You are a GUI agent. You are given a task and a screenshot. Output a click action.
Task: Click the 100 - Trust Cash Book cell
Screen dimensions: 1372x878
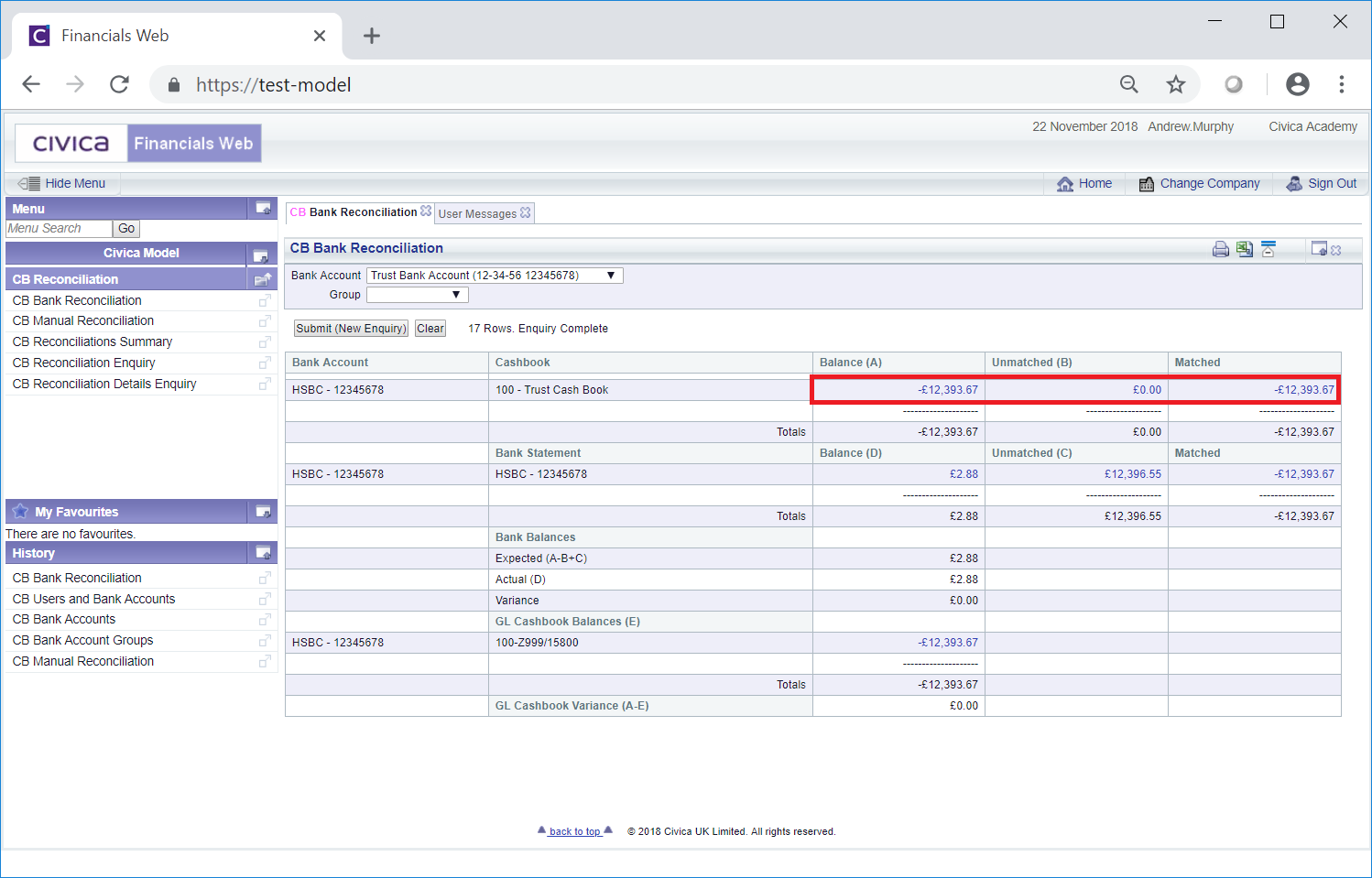(x=650, y=390)
